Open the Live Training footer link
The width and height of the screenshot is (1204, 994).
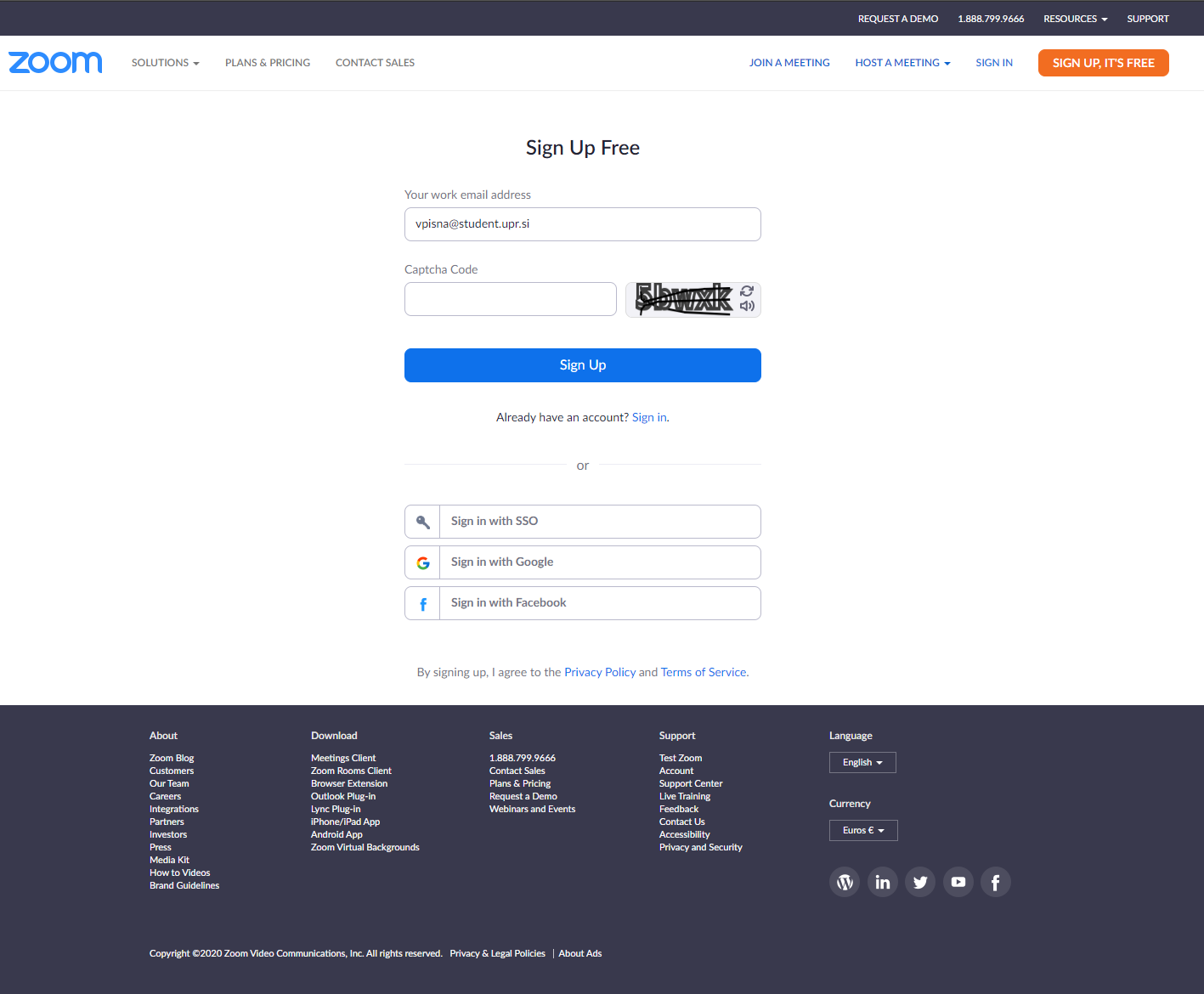[x=685, y=796]
